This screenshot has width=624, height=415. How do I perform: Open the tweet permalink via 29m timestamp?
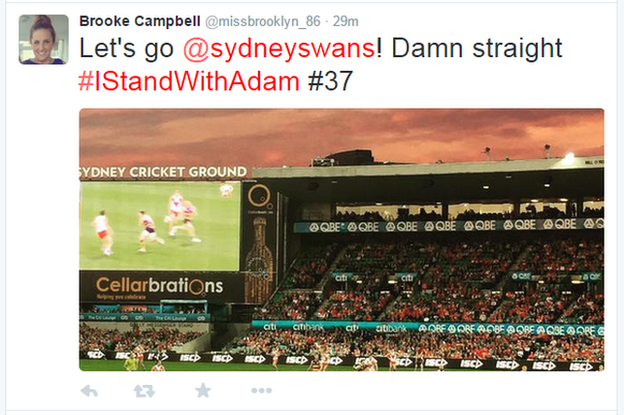coord(345,21)
